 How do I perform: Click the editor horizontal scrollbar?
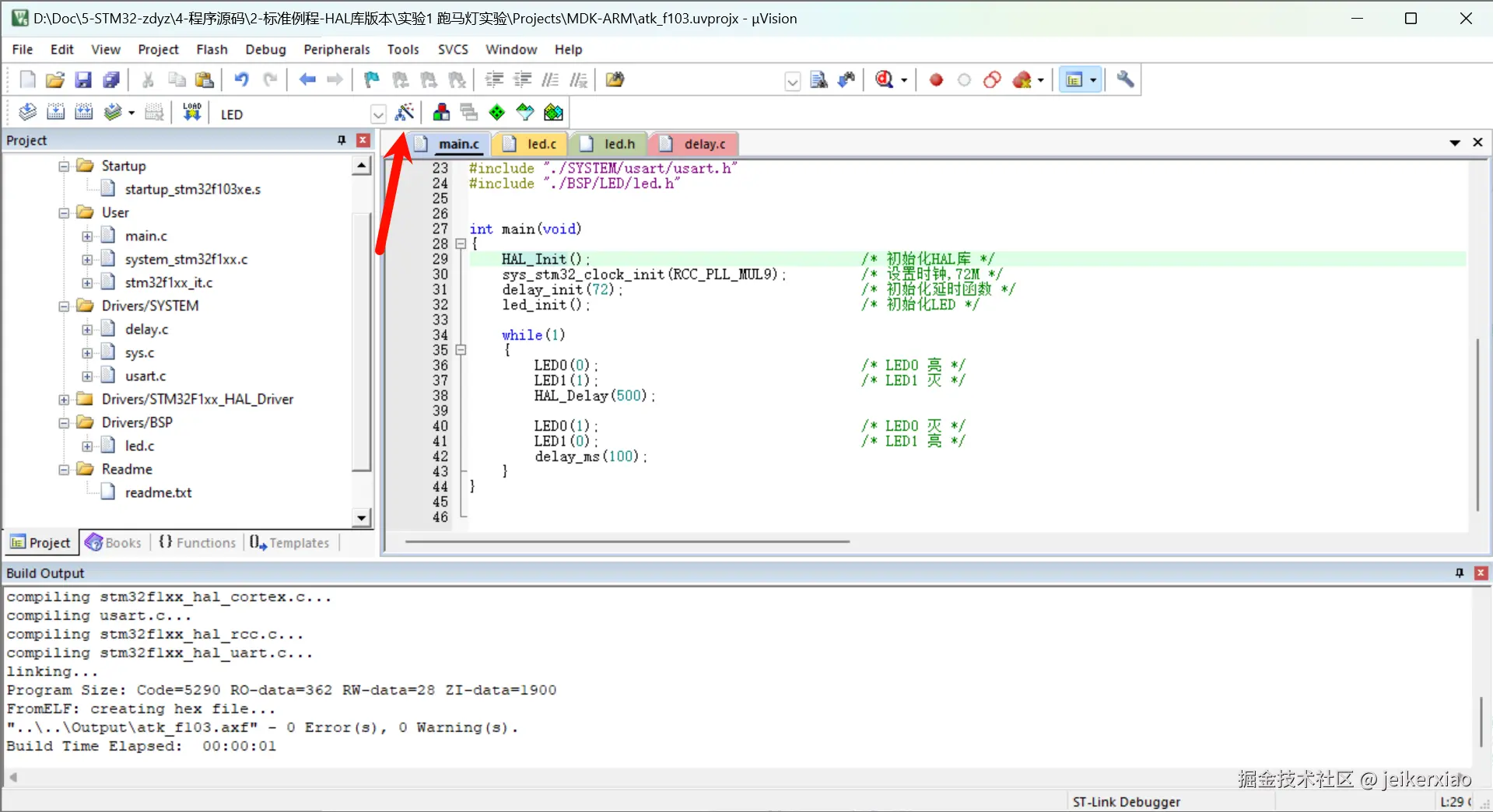[626, 541]
